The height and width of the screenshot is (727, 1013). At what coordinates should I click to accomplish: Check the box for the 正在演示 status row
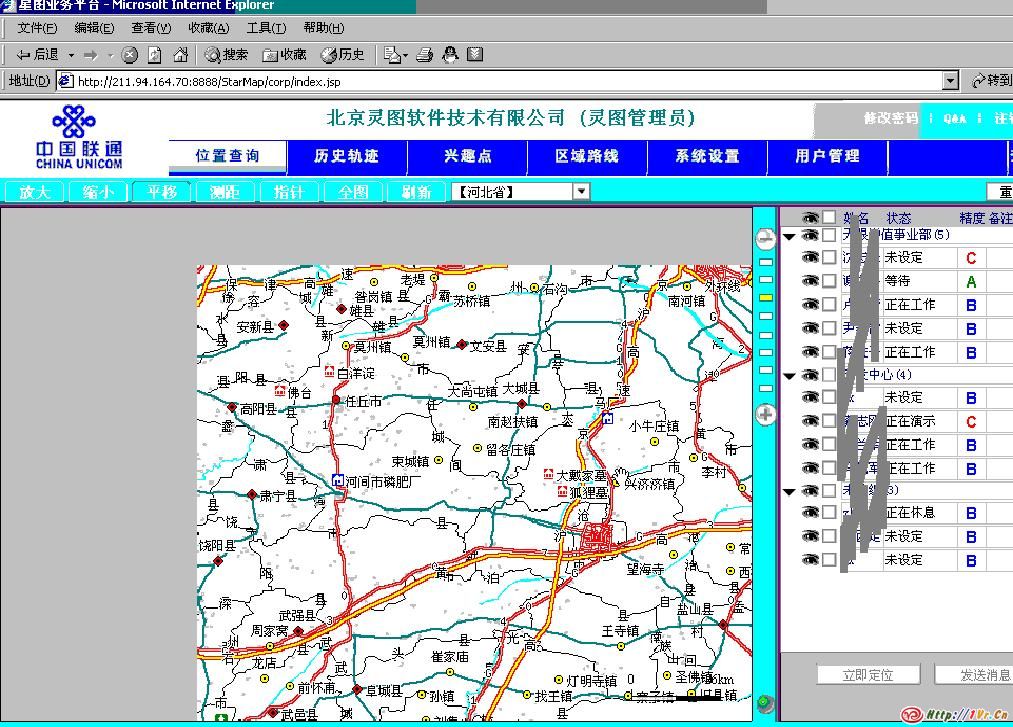829,421
